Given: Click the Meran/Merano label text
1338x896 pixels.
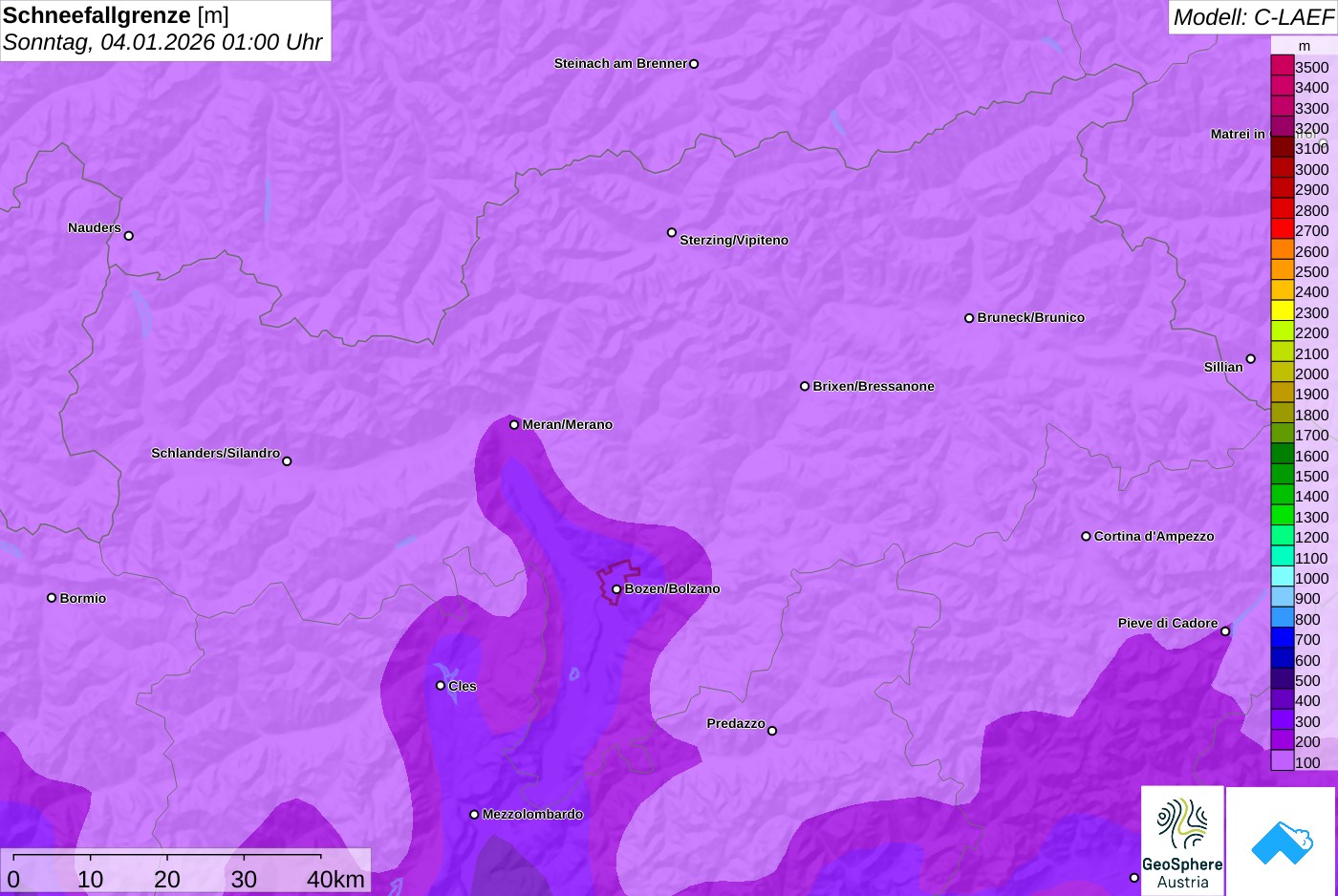Looking at the screenshot, I should [x=568, y=425].
